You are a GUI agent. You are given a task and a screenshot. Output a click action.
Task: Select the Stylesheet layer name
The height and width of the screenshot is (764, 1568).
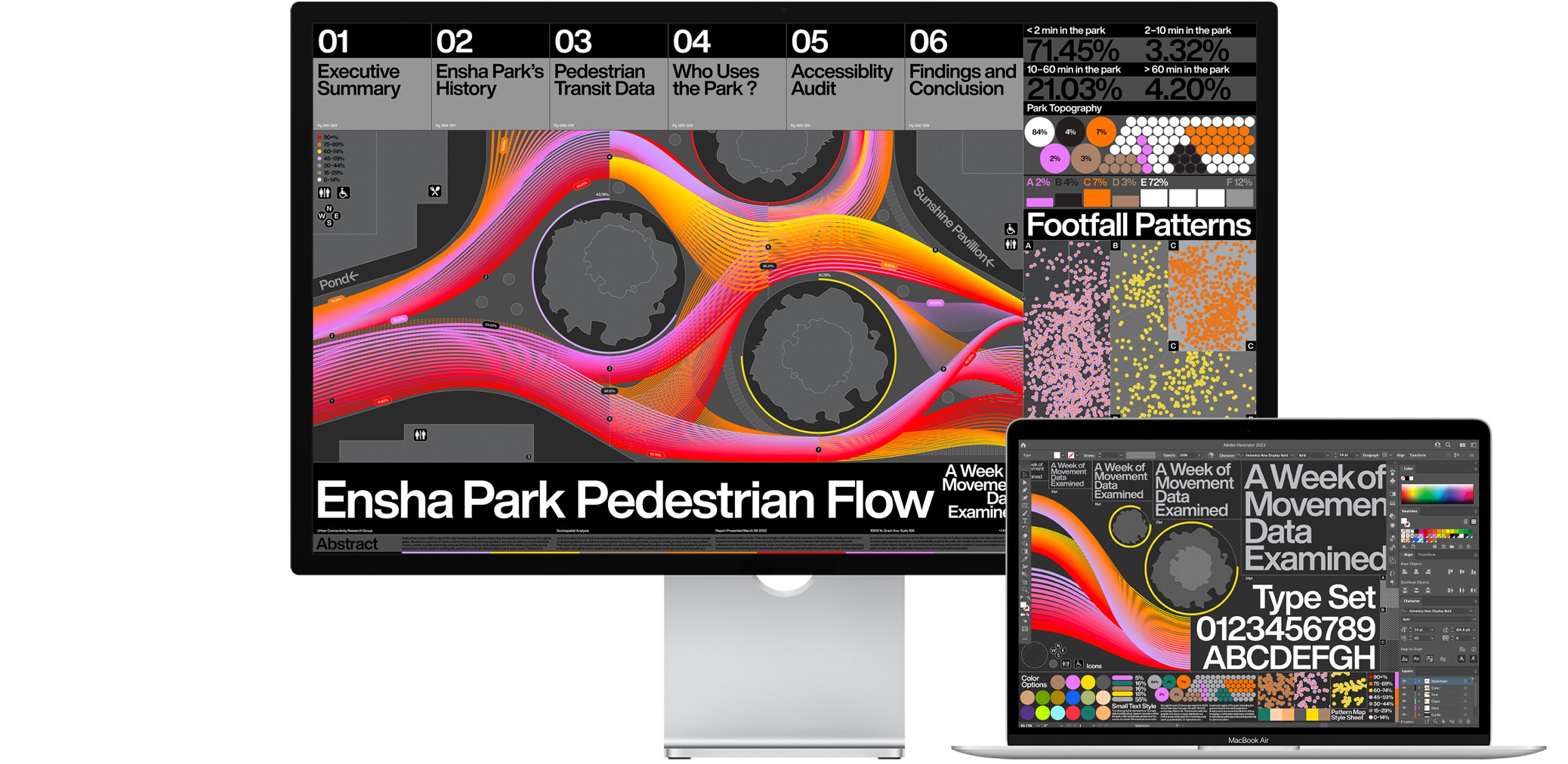click(1439, 681)
